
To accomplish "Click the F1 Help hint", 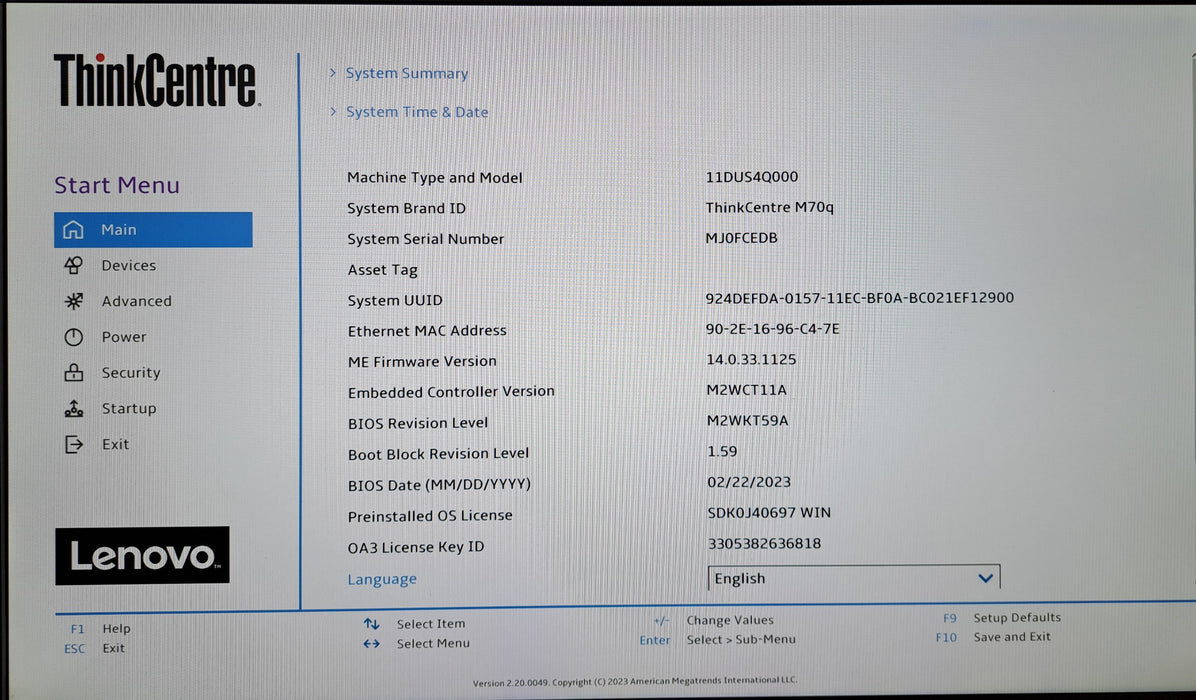I will point(100,629).
